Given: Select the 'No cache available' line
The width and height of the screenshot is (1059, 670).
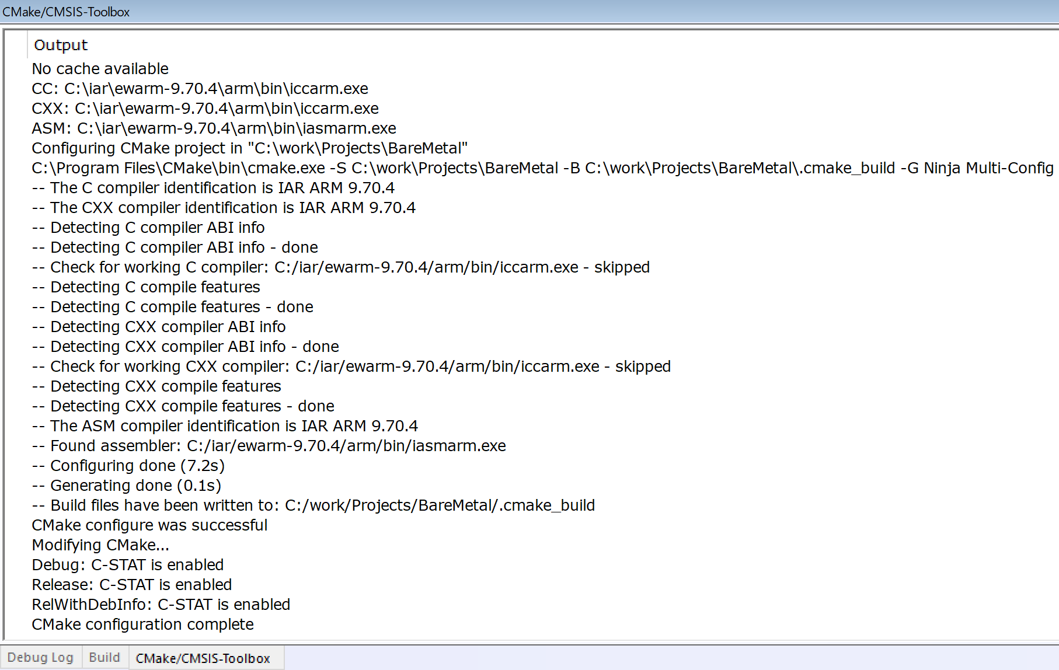Looking at the screenshot, I should click(100, 69).
